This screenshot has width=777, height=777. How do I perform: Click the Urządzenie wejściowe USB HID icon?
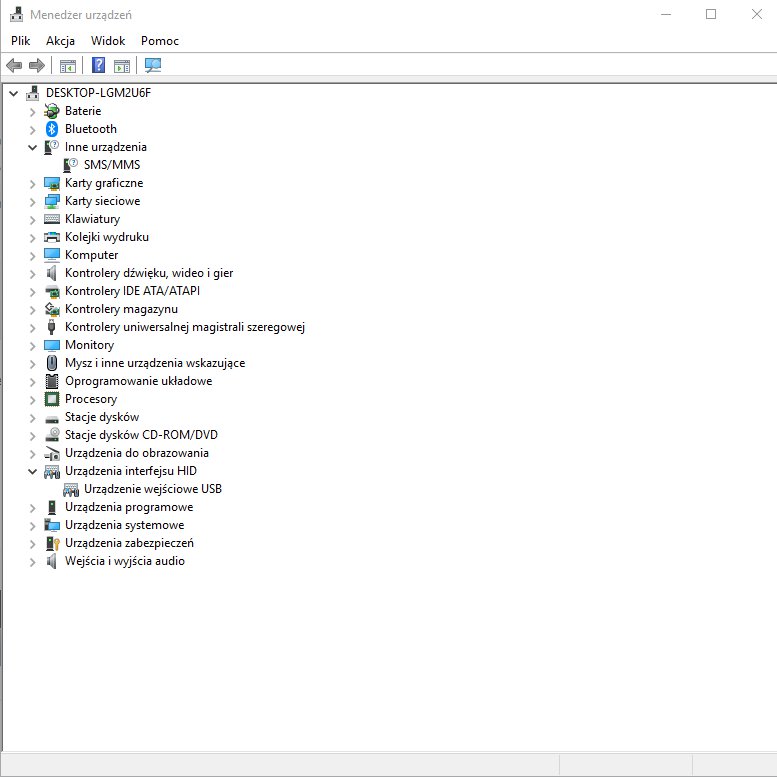70,489
